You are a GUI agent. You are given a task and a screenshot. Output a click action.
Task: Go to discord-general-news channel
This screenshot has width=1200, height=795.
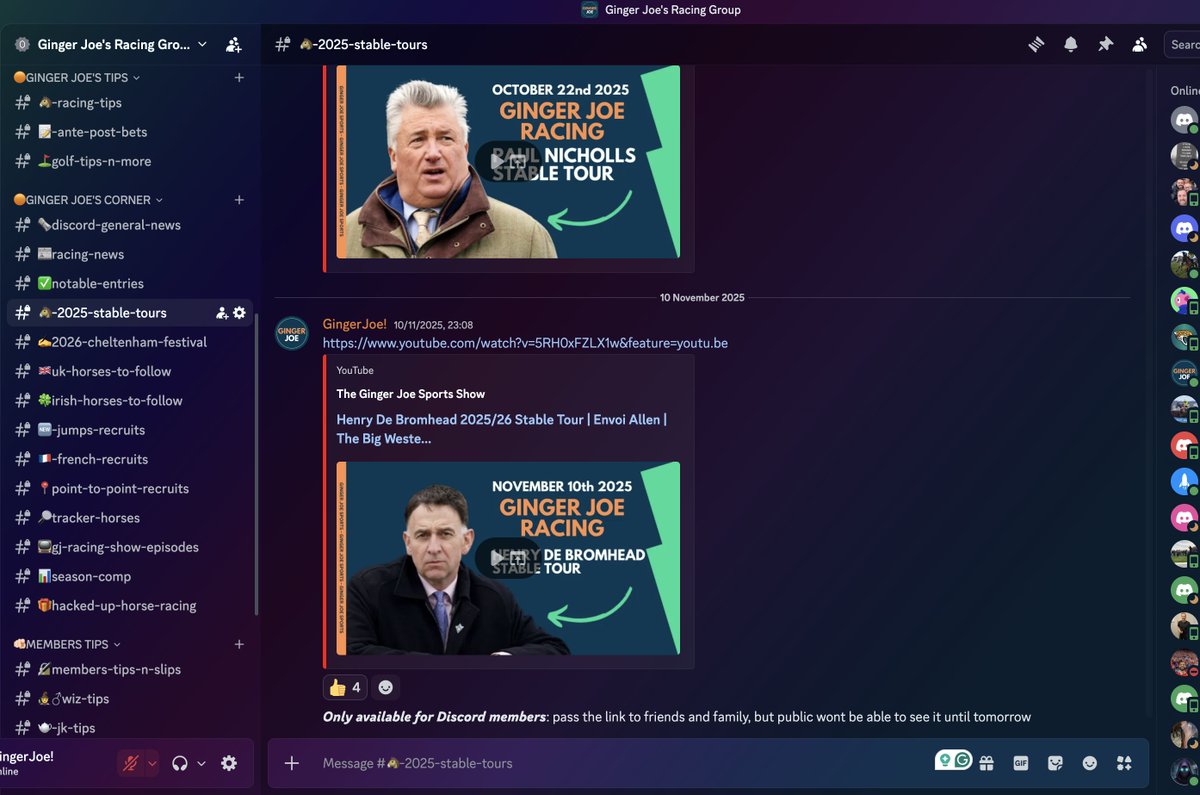coord(130,225)
